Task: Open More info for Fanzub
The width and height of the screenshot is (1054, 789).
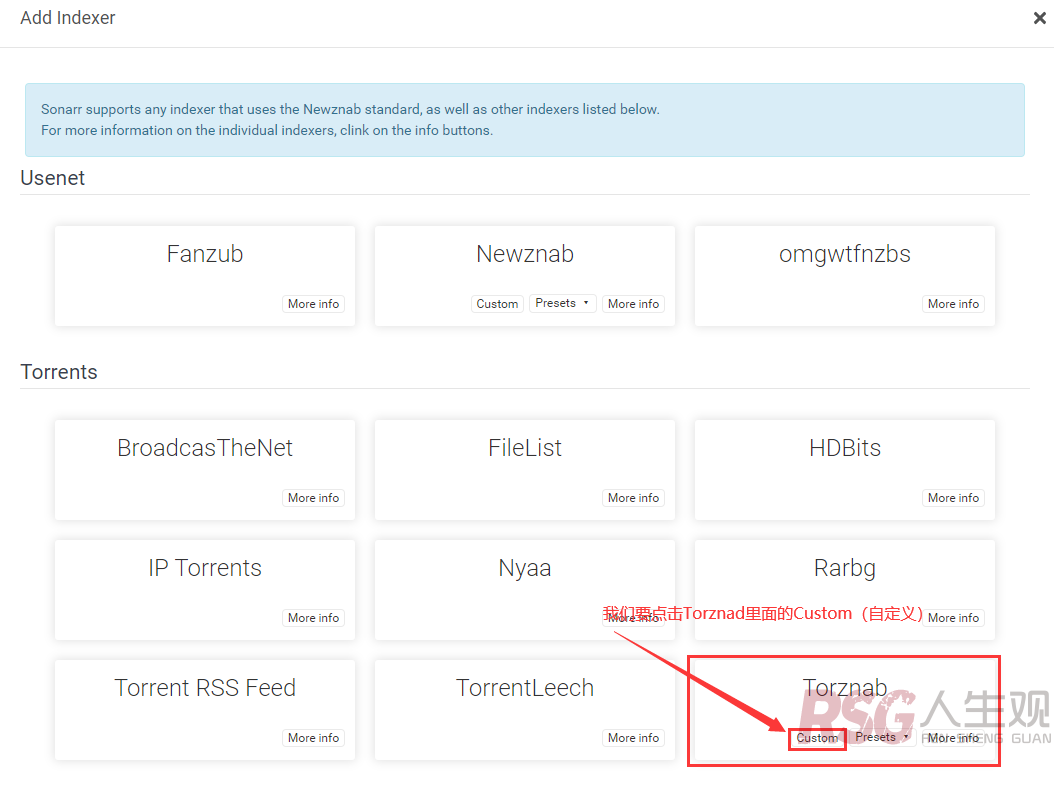Action: point(313,304)
